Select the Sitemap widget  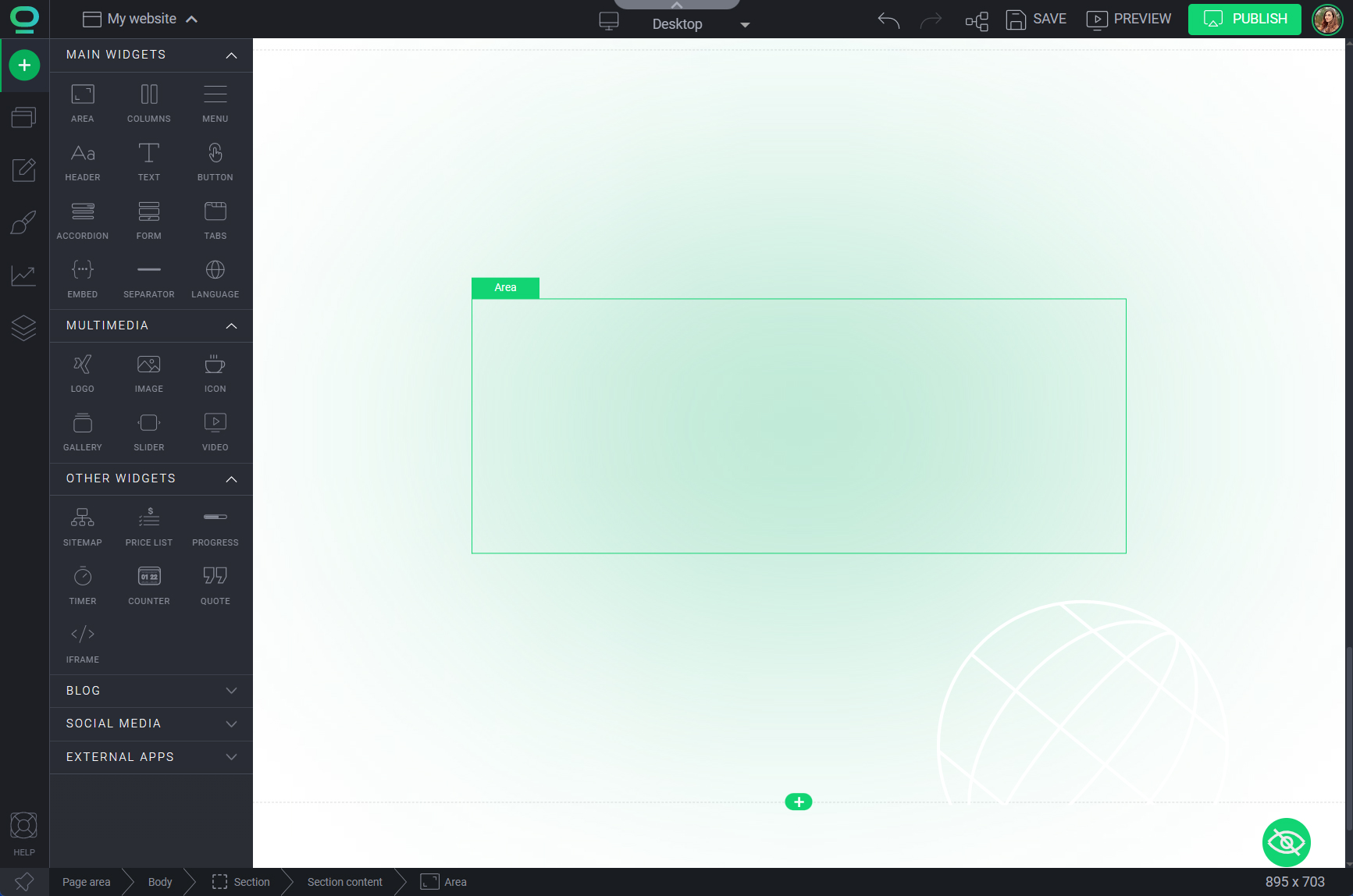point(83,527)
